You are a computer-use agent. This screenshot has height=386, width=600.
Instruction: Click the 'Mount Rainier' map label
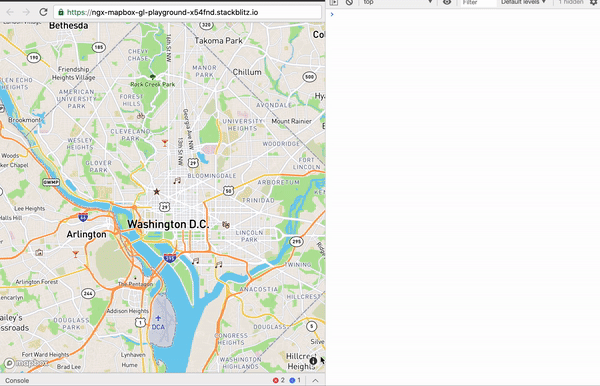tap(292, 121)
